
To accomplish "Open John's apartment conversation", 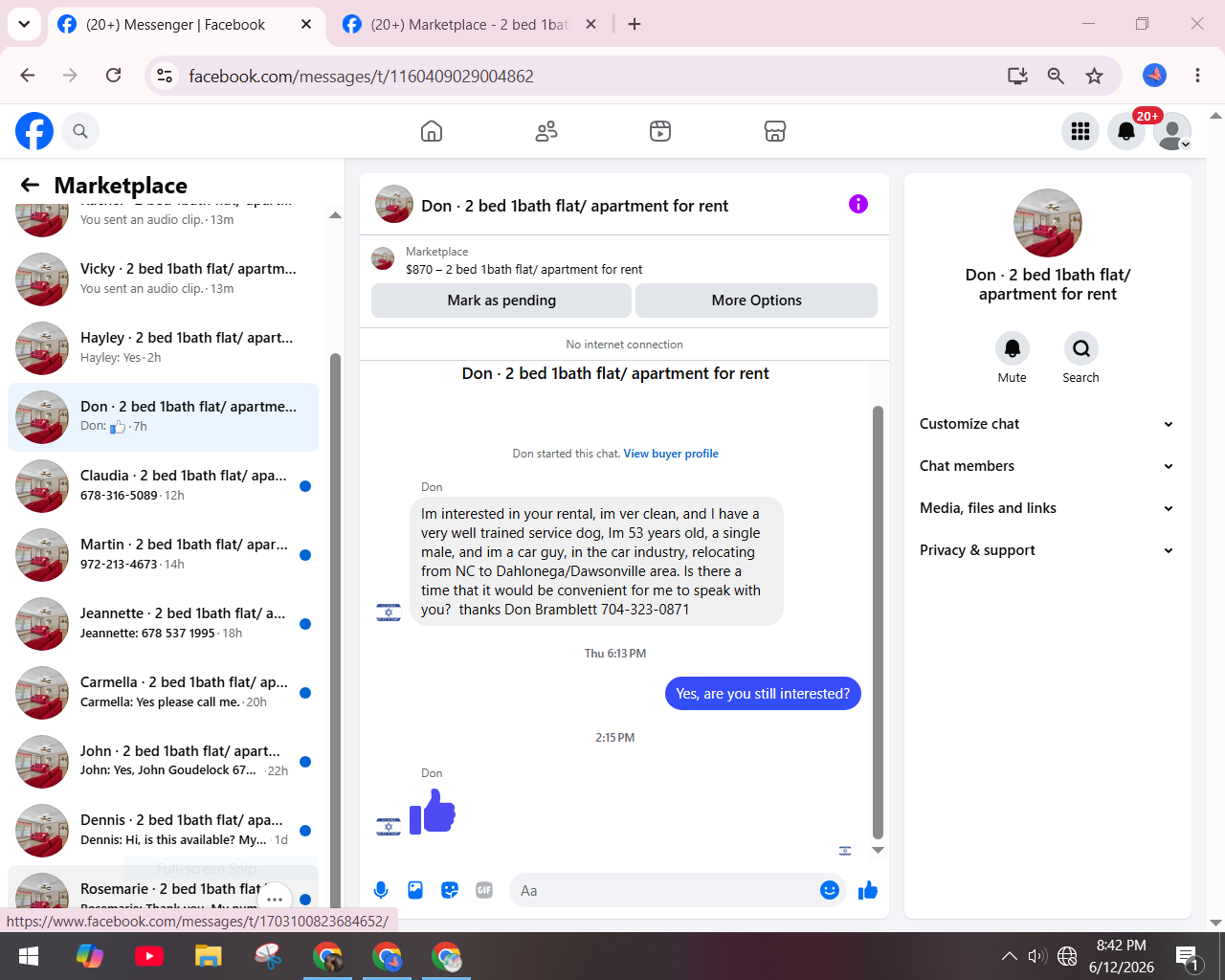I will (163, 761).
